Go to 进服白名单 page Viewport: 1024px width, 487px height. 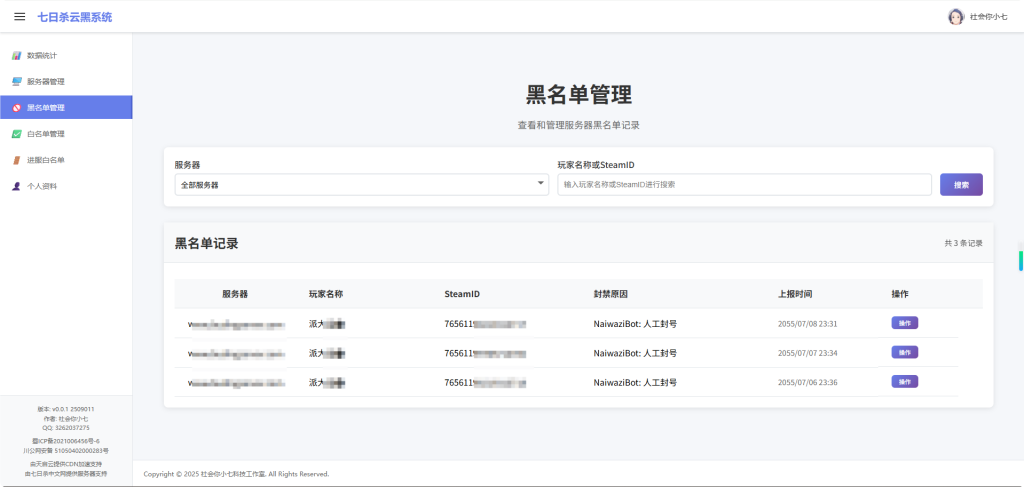tap(66, 160)
